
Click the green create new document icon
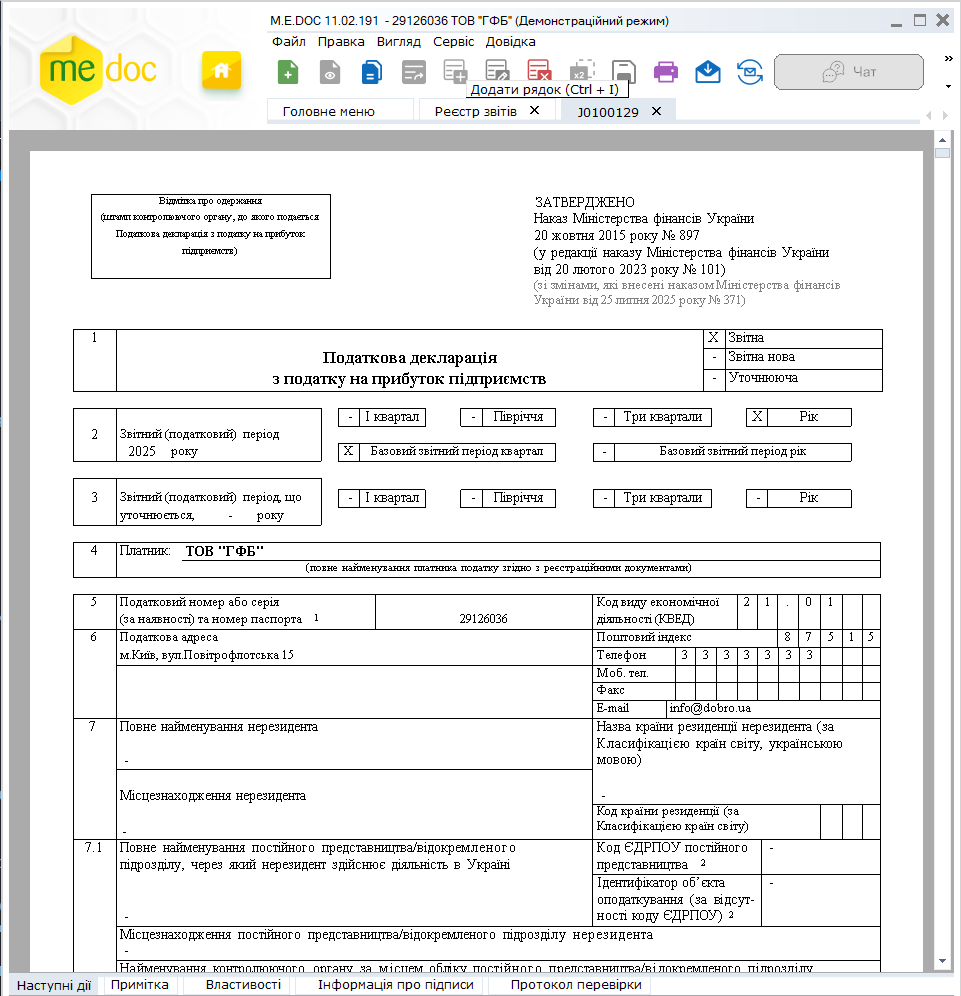288,72
